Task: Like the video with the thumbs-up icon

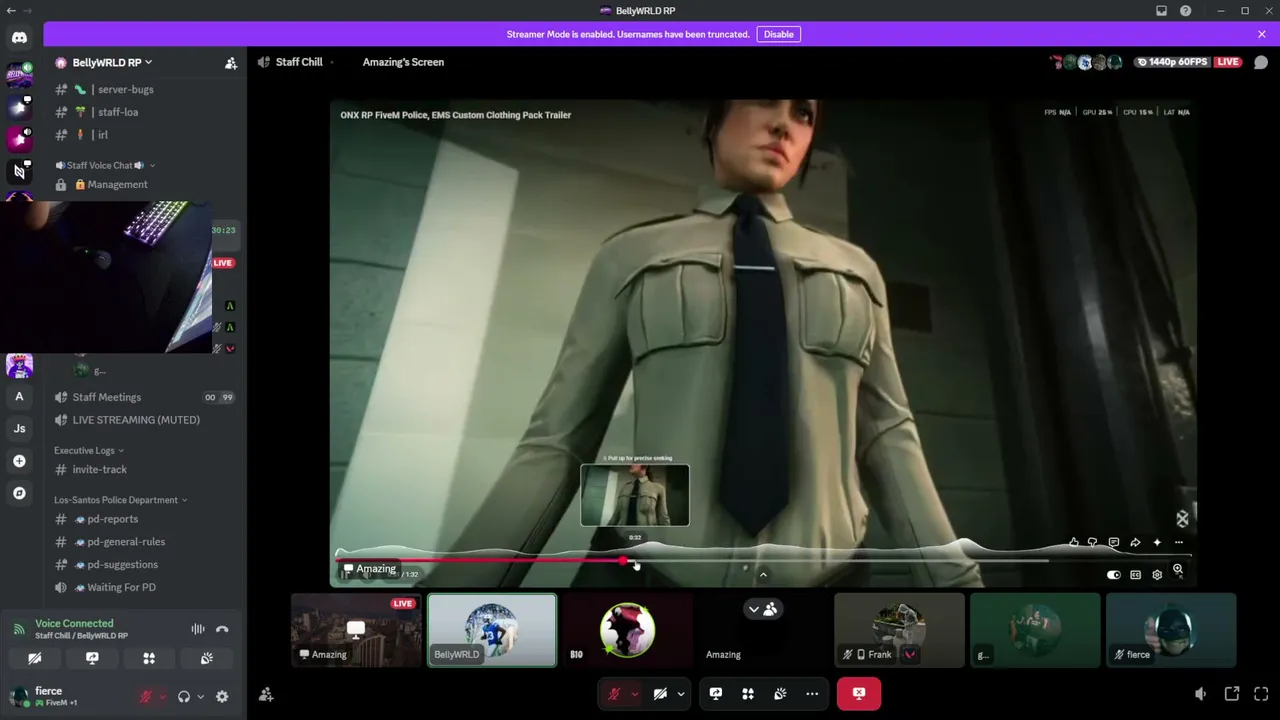Action: 1073,542
